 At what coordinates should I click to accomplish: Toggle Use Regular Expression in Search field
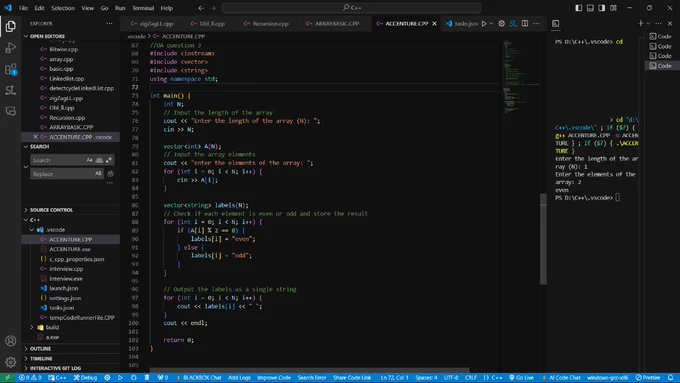tap(108, 160)
